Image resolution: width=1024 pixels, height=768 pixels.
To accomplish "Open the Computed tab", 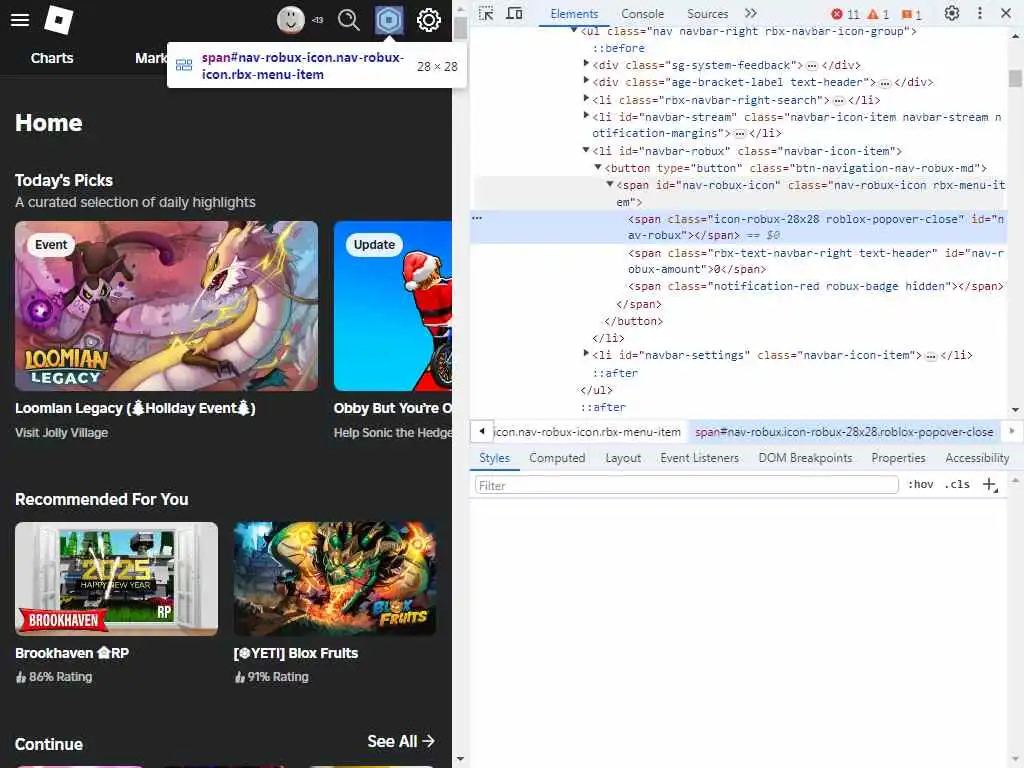I will click(x=557, y=458).
